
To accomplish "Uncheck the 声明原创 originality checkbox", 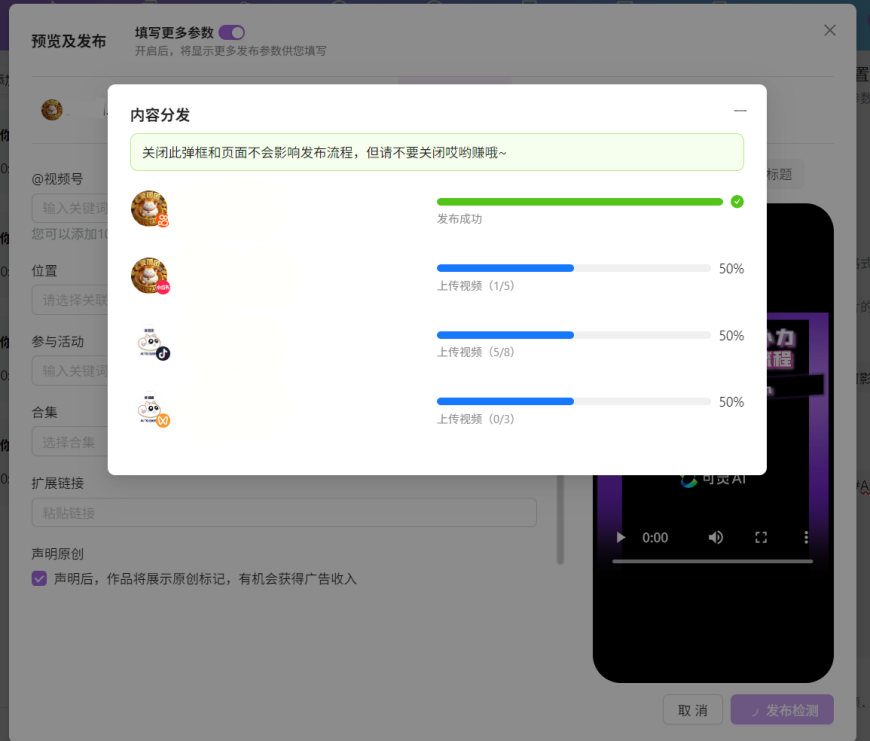I will click(x=37, y=578).
